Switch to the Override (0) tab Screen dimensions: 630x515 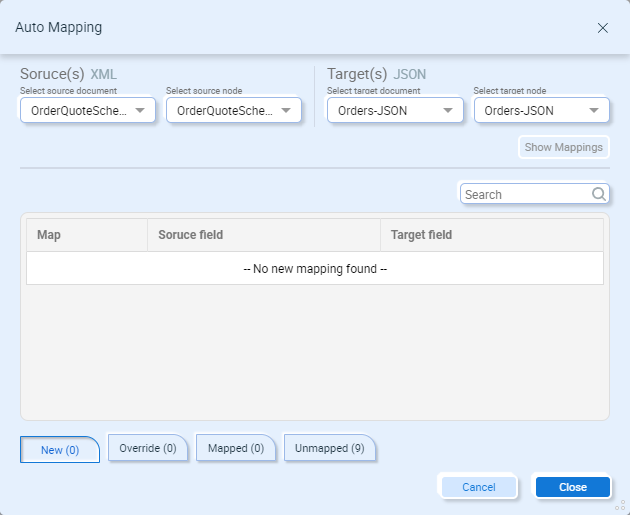(x=148, y=448)
